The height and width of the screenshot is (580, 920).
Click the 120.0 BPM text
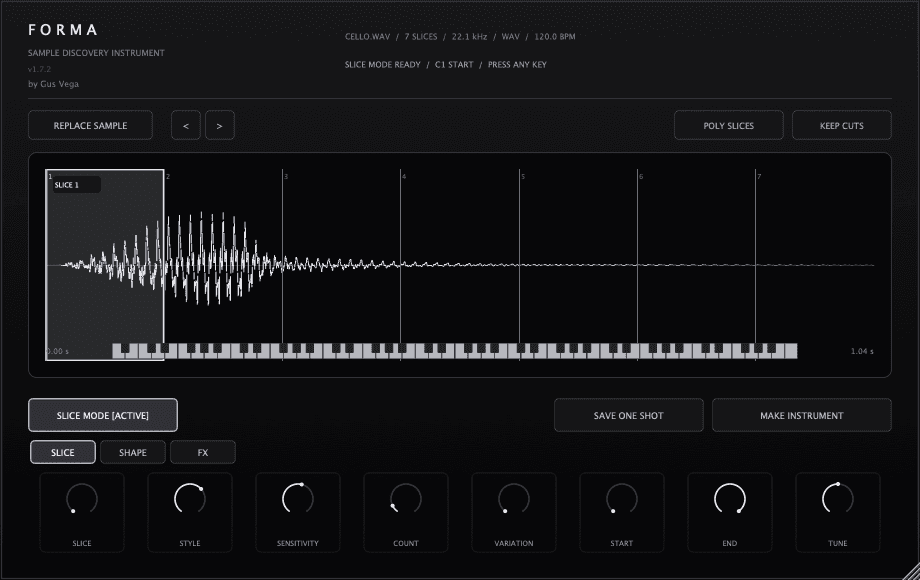[x=554, y=36]
